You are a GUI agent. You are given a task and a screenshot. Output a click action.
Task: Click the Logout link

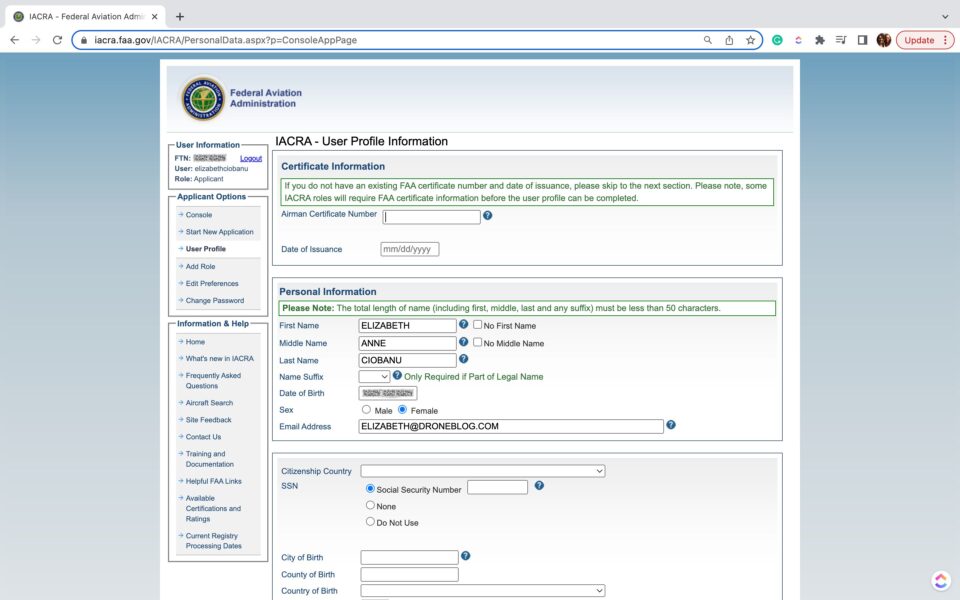(251, 158)
